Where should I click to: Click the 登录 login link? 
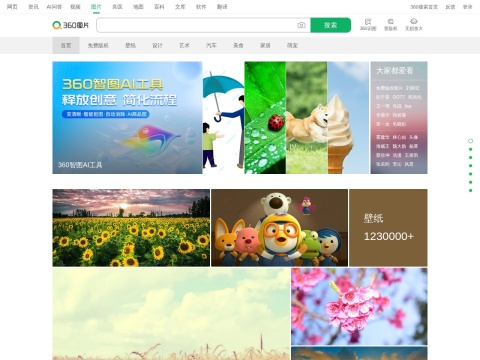click(x=467, y=7)
